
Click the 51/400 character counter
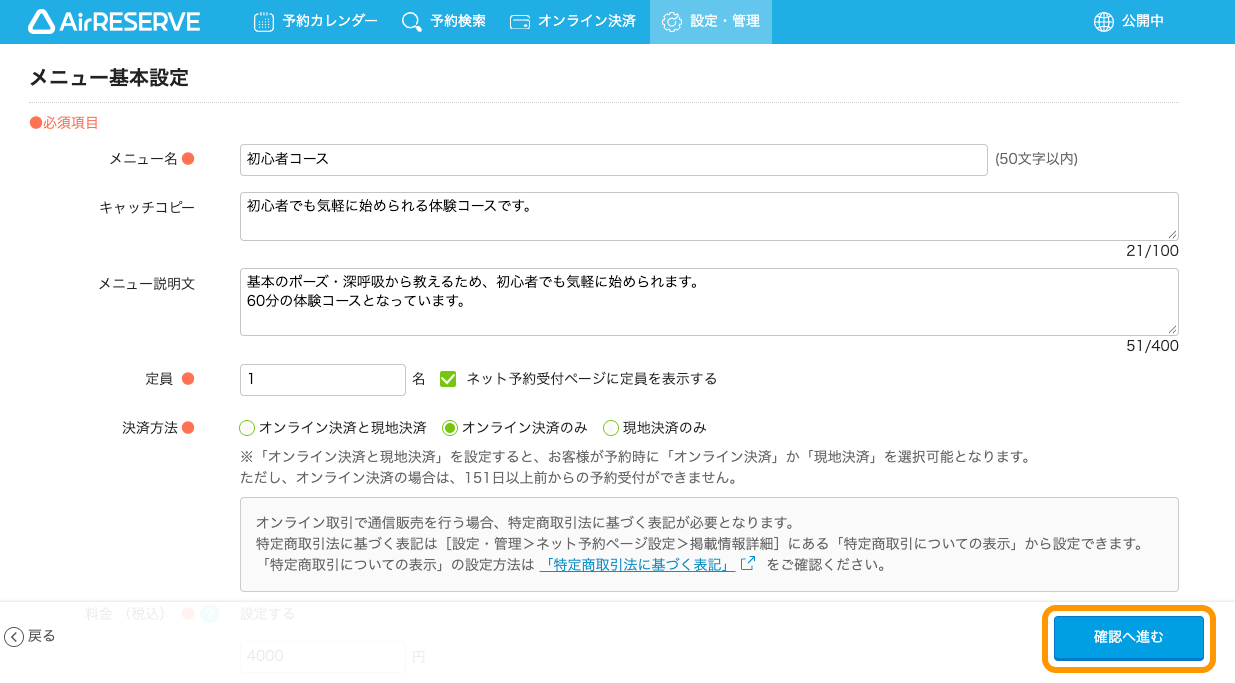click(1152, 346)
